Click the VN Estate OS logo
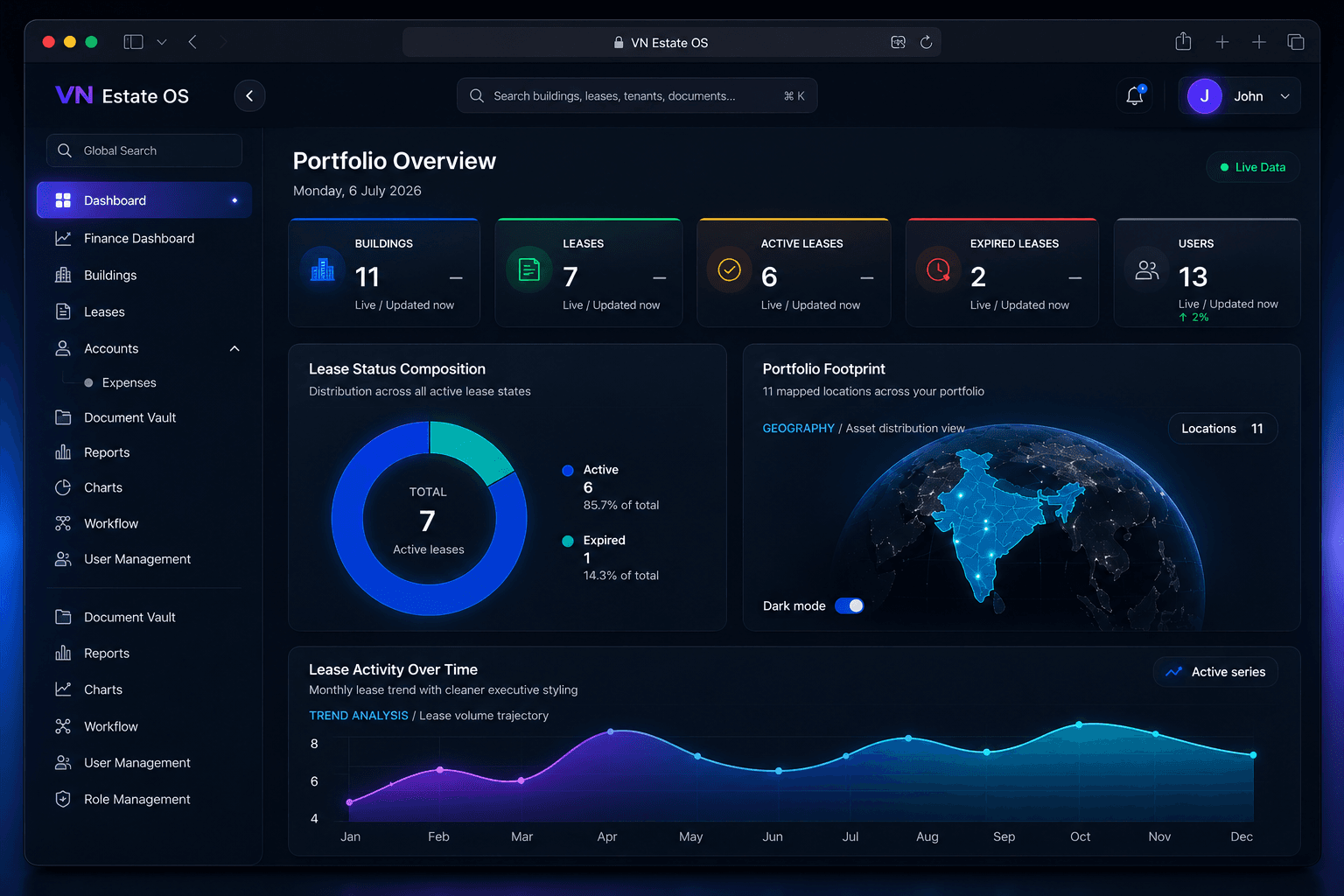This screenshot has width=1344, height=896. coord(122,95)
